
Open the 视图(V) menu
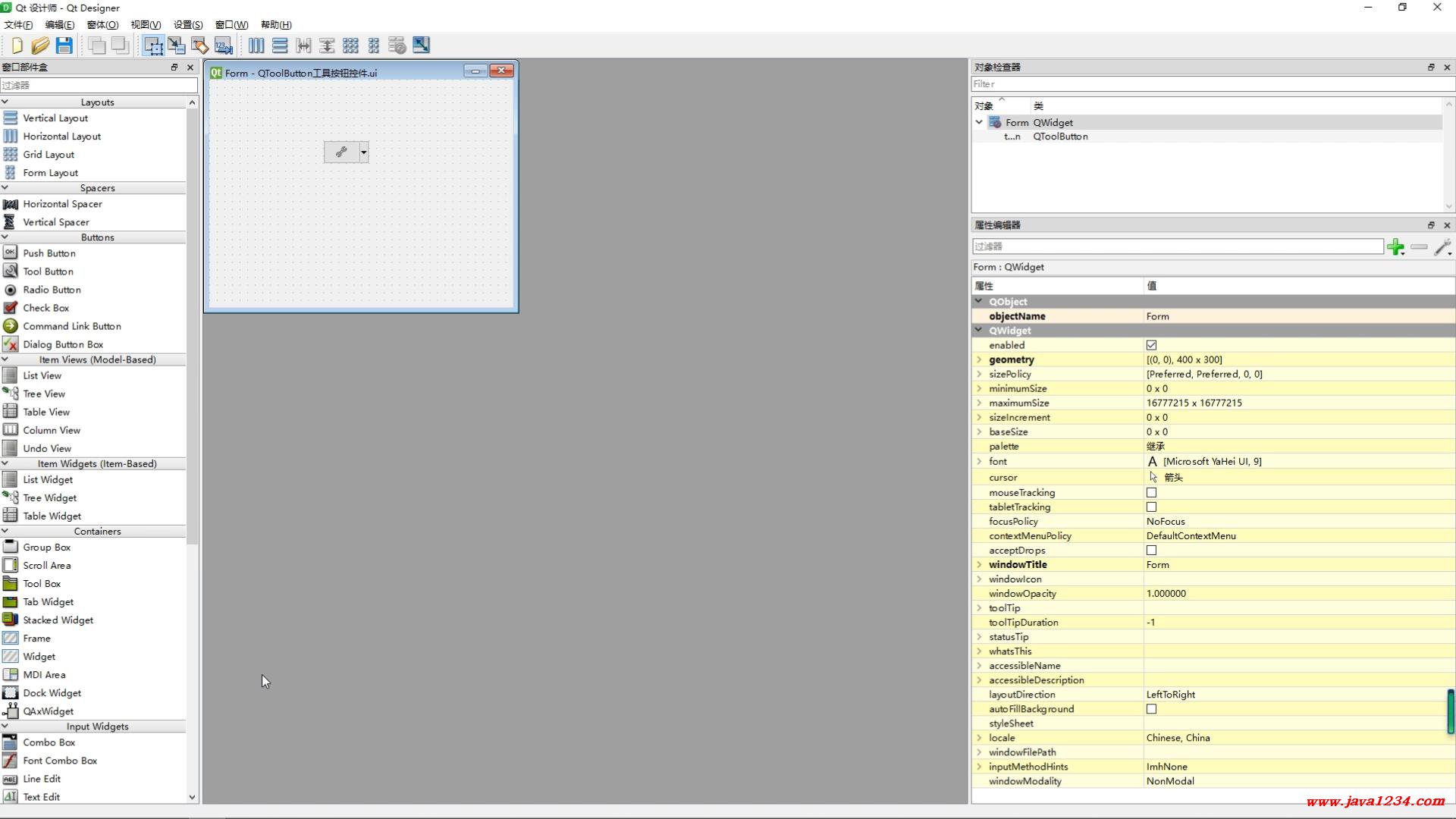click(x=146, y=24)
